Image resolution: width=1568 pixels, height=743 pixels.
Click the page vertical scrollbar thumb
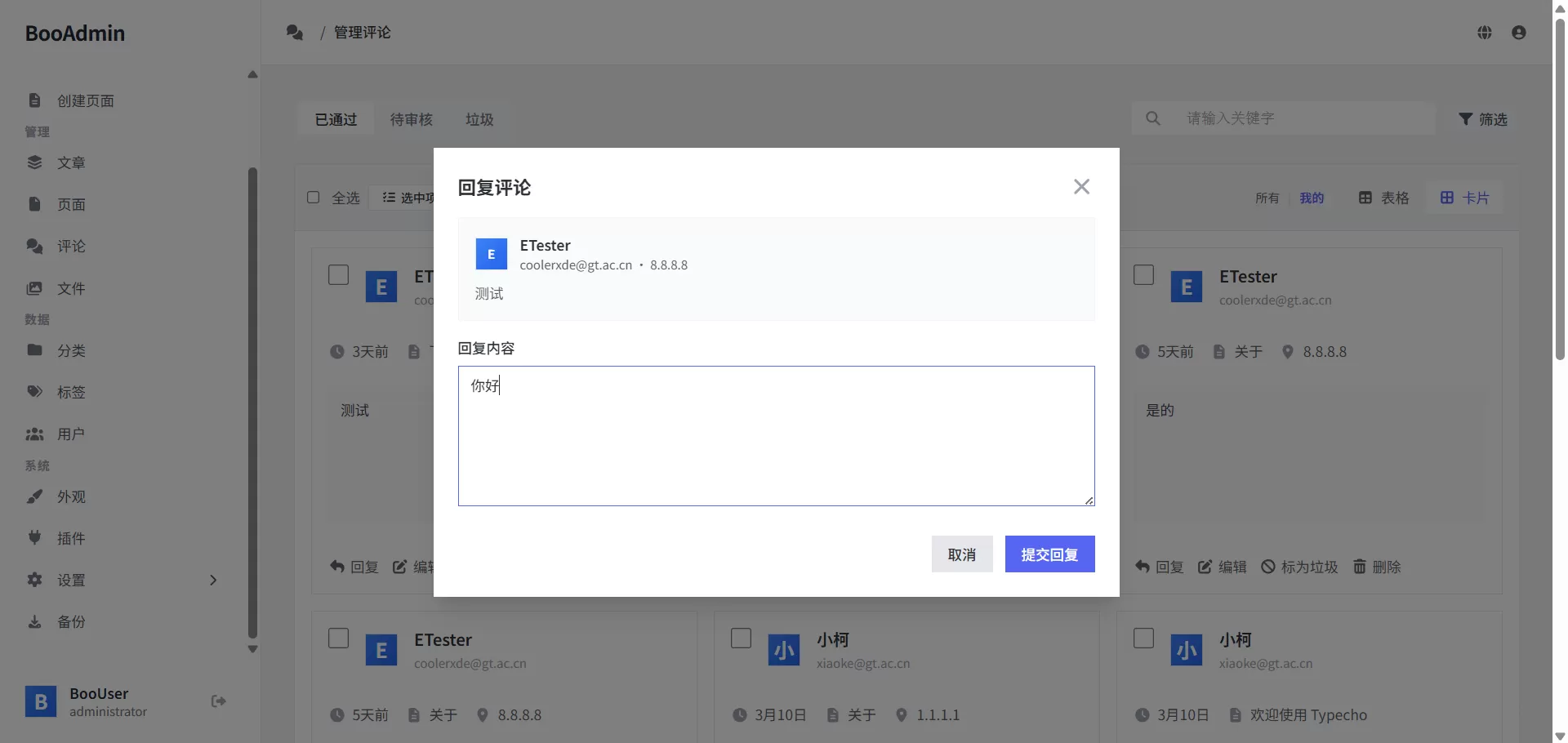pyautogui.click(x=1560, y=188)
